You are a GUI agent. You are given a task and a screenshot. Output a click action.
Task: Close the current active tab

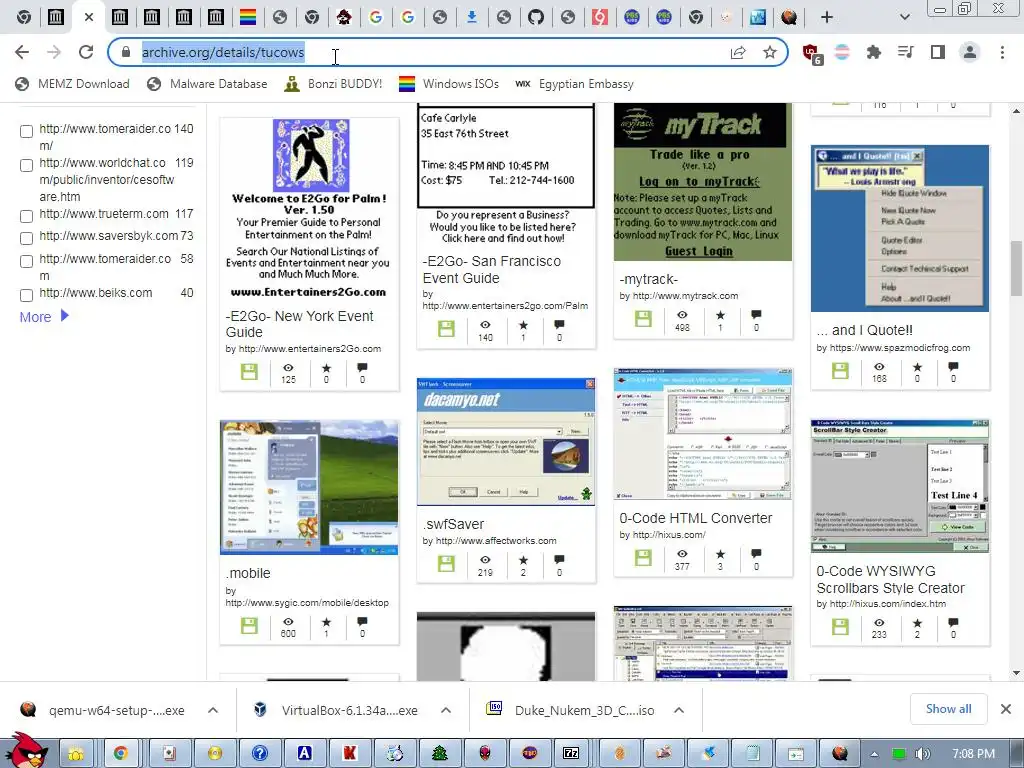[x=89, y=18]
